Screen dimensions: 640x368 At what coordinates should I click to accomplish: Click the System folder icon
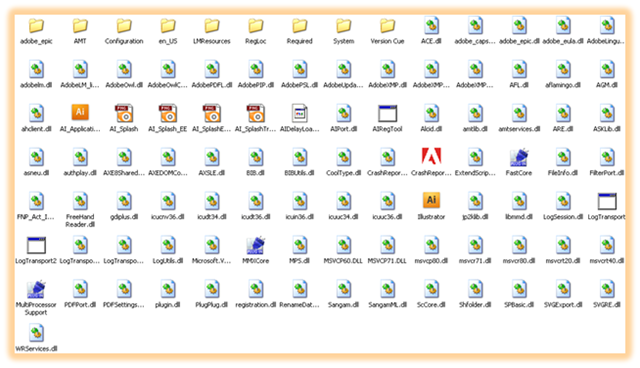344,26
